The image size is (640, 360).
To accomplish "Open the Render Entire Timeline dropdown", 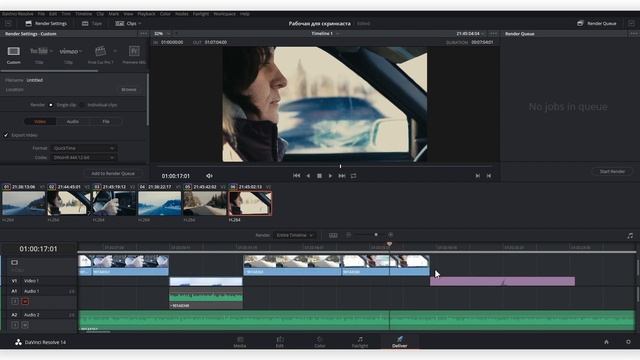I will coord(294,235).
